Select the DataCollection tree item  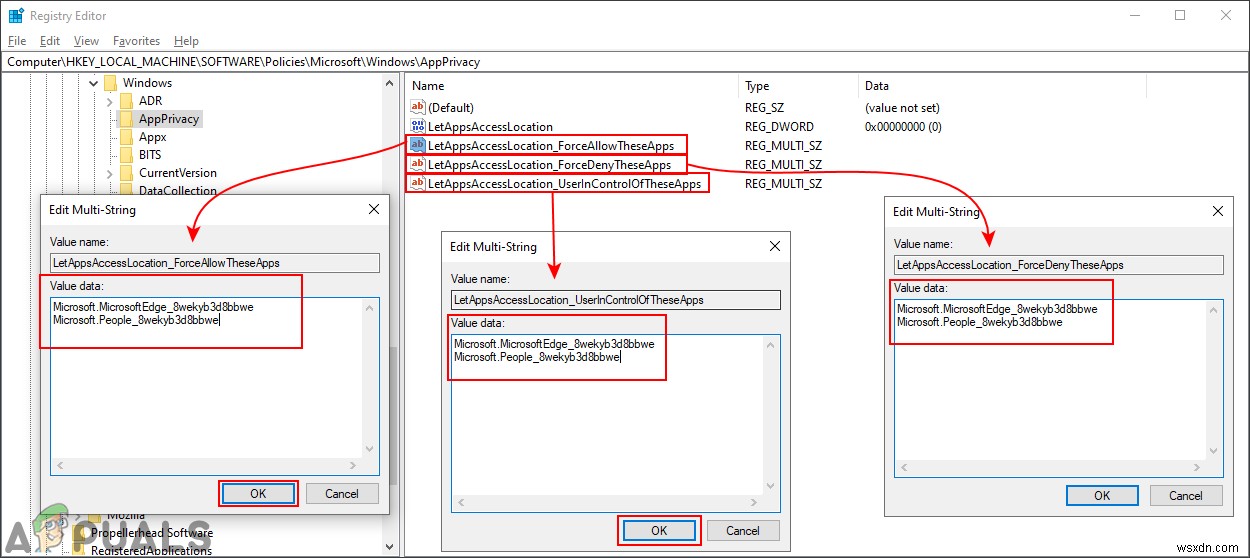(178, 190)
